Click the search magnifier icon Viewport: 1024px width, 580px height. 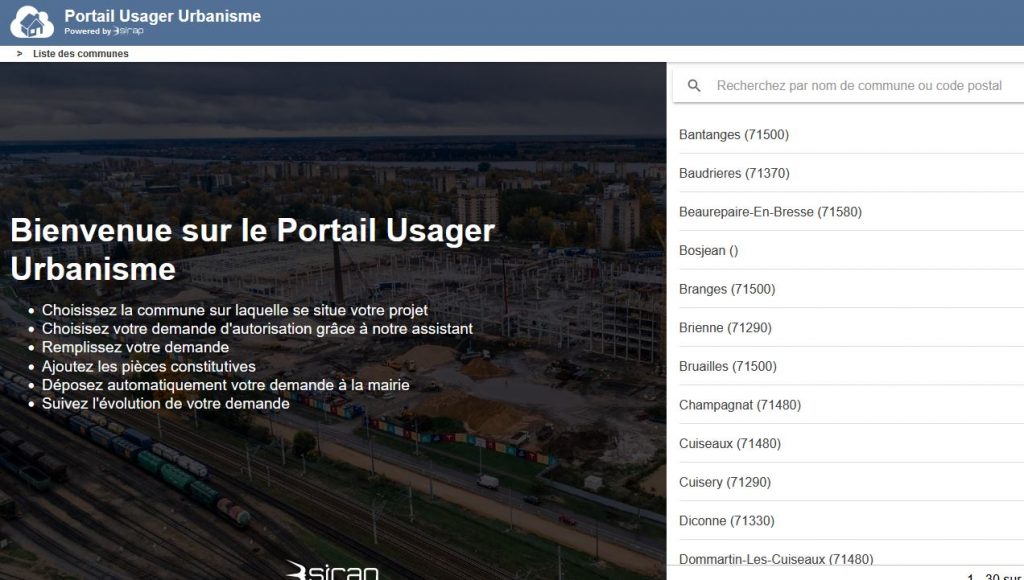tap(694, 86)
